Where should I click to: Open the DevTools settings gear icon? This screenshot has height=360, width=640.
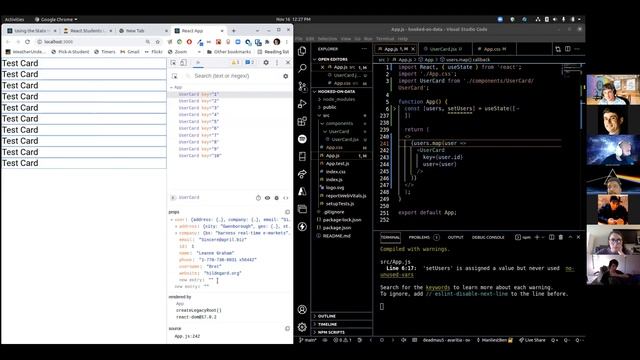coord(266,62)
